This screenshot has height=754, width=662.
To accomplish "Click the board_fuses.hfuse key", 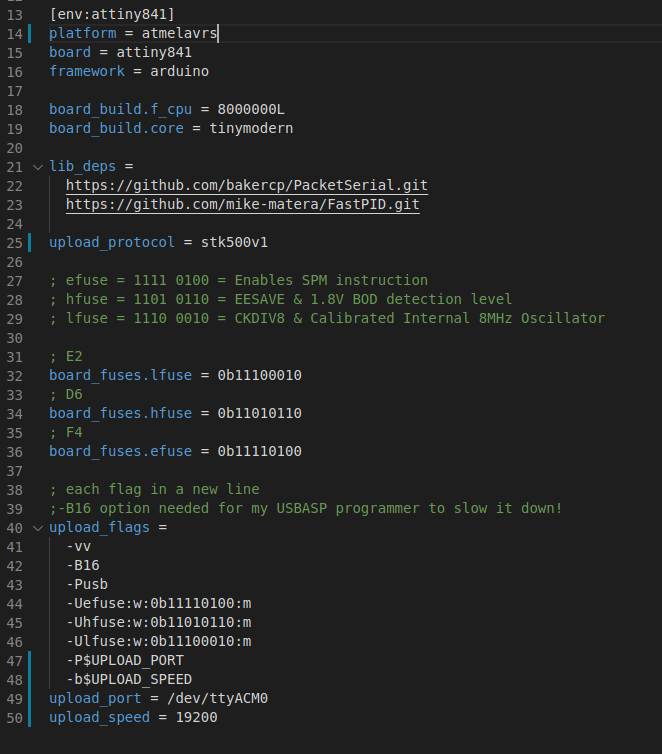I will click(120, 413).
